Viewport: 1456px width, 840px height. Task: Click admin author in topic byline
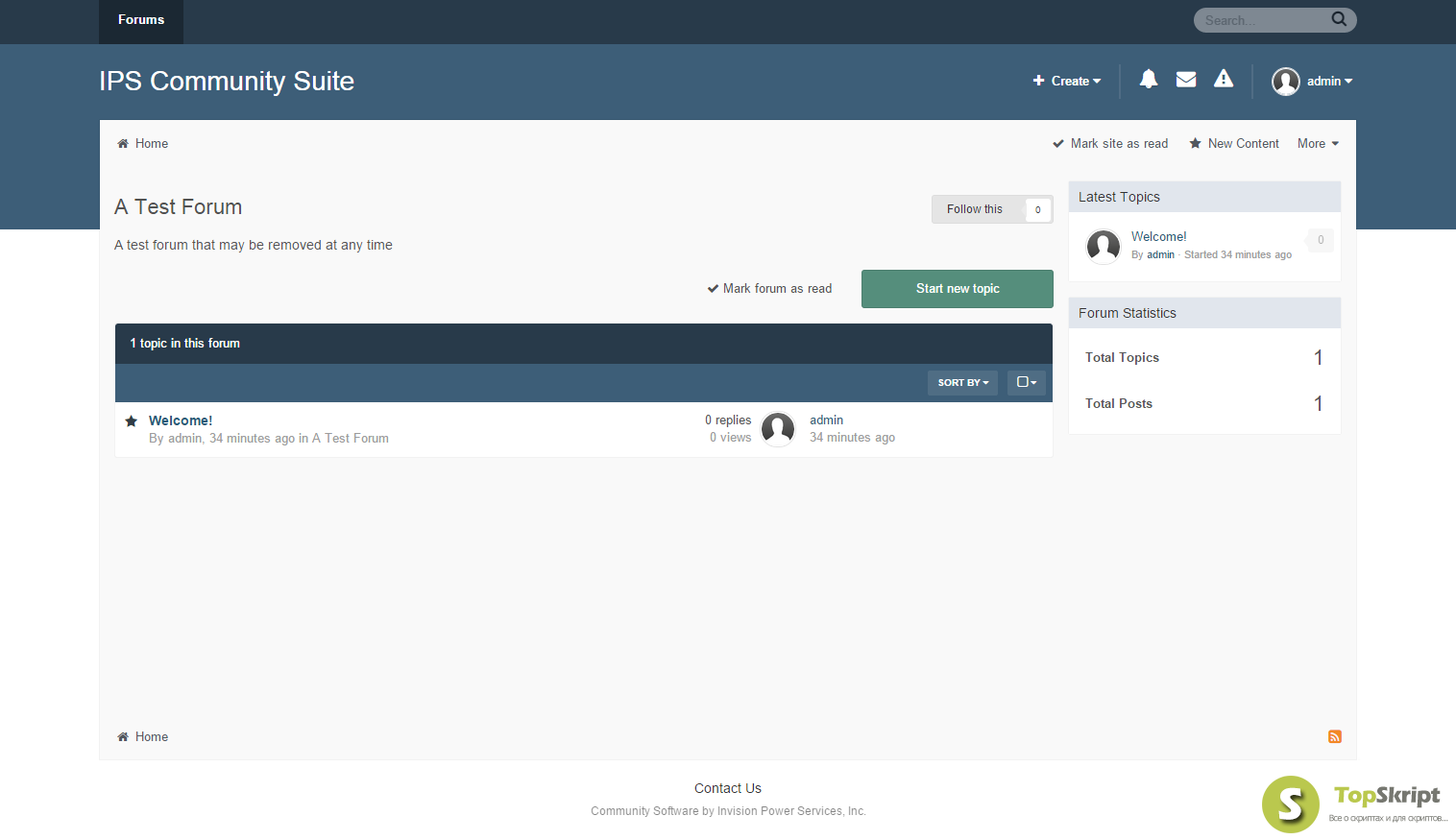point(184,439)
